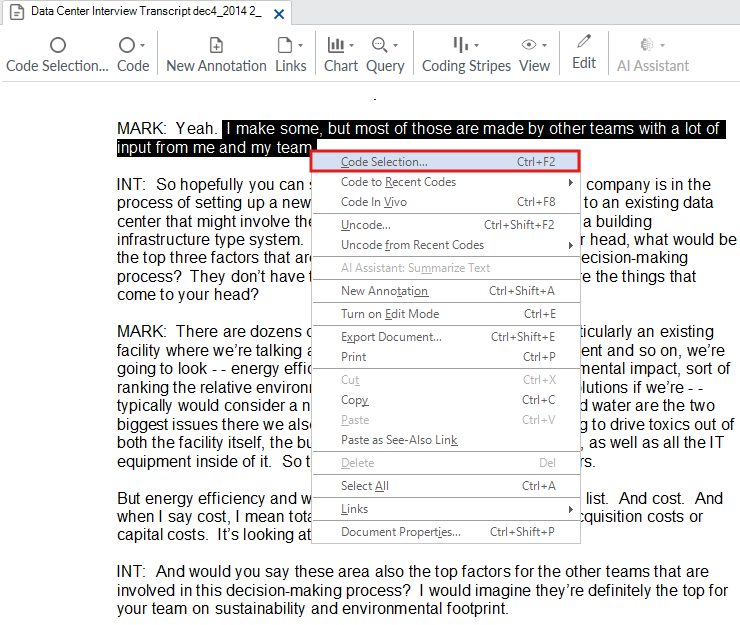Click the Edit toolbar label
The height and width of the screenshot is (625, 740).
coord(584,63)
